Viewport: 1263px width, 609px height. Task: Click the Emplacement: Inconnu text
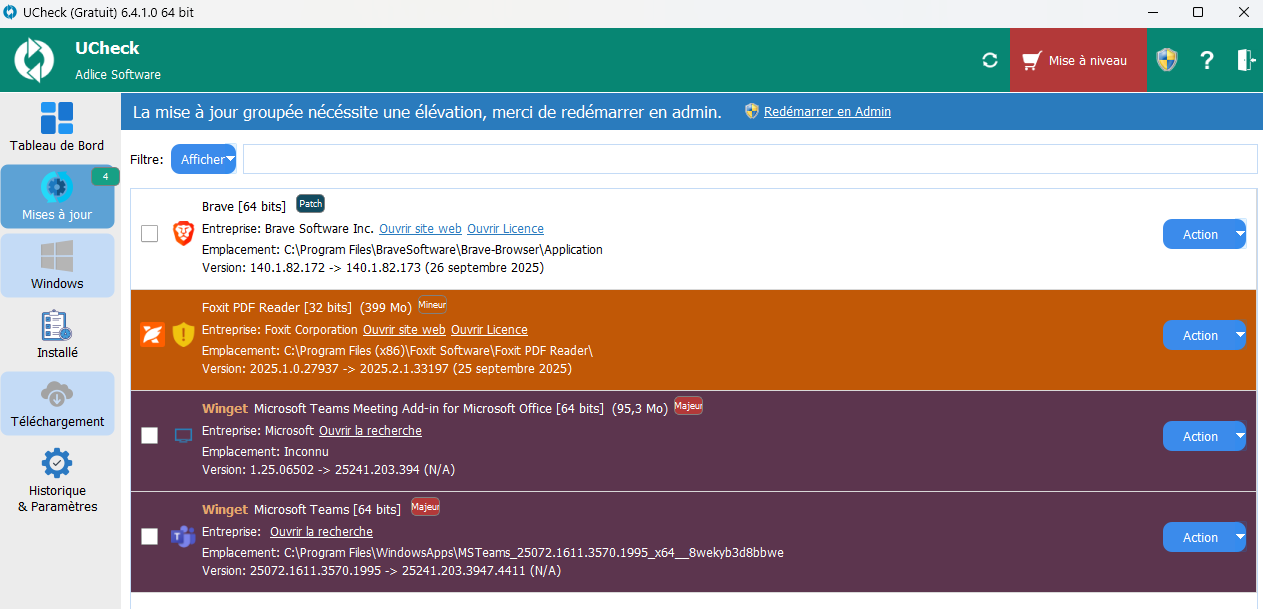(265, 451)
